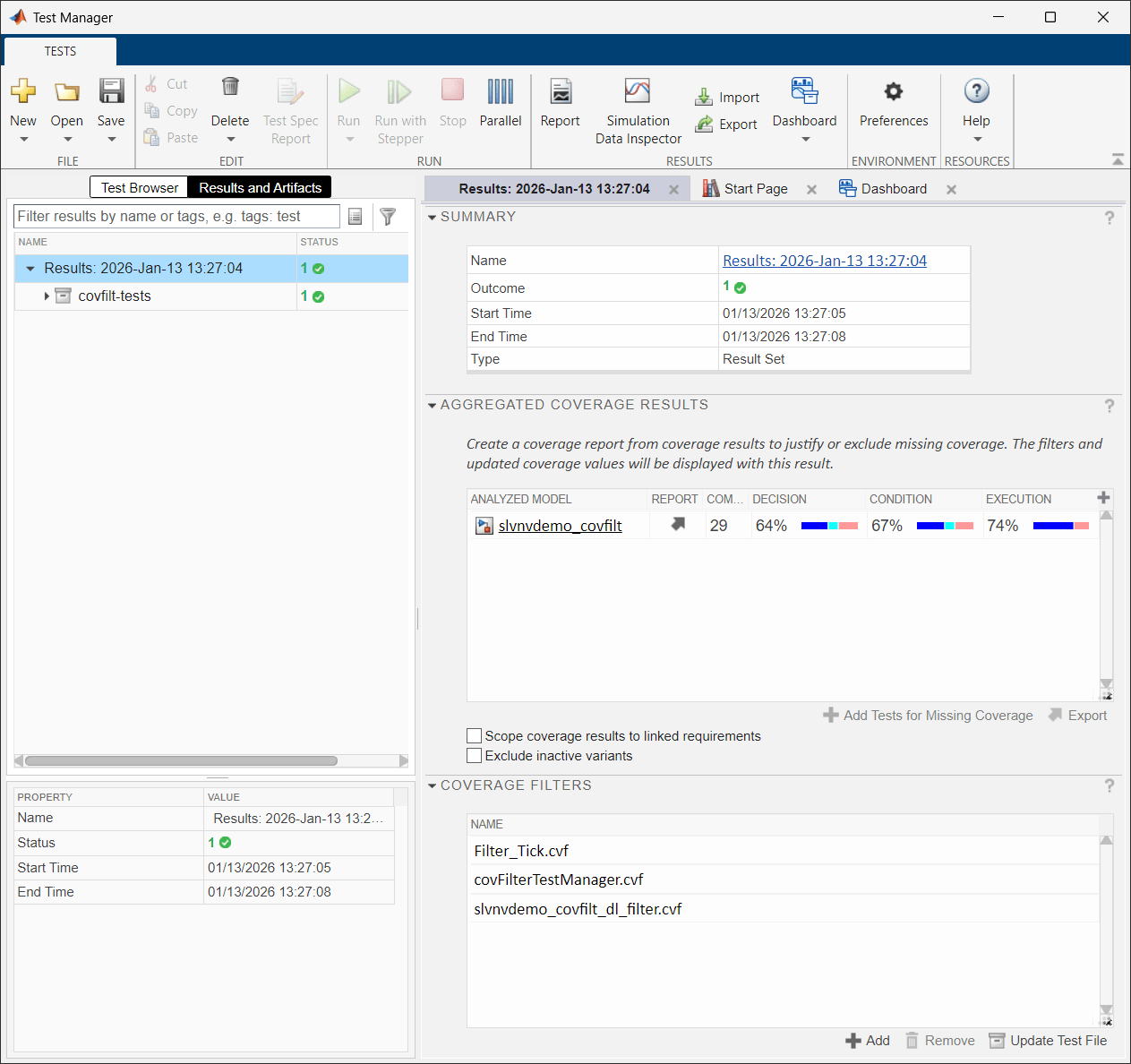Collapse the Summary section

tap(432, 217)
